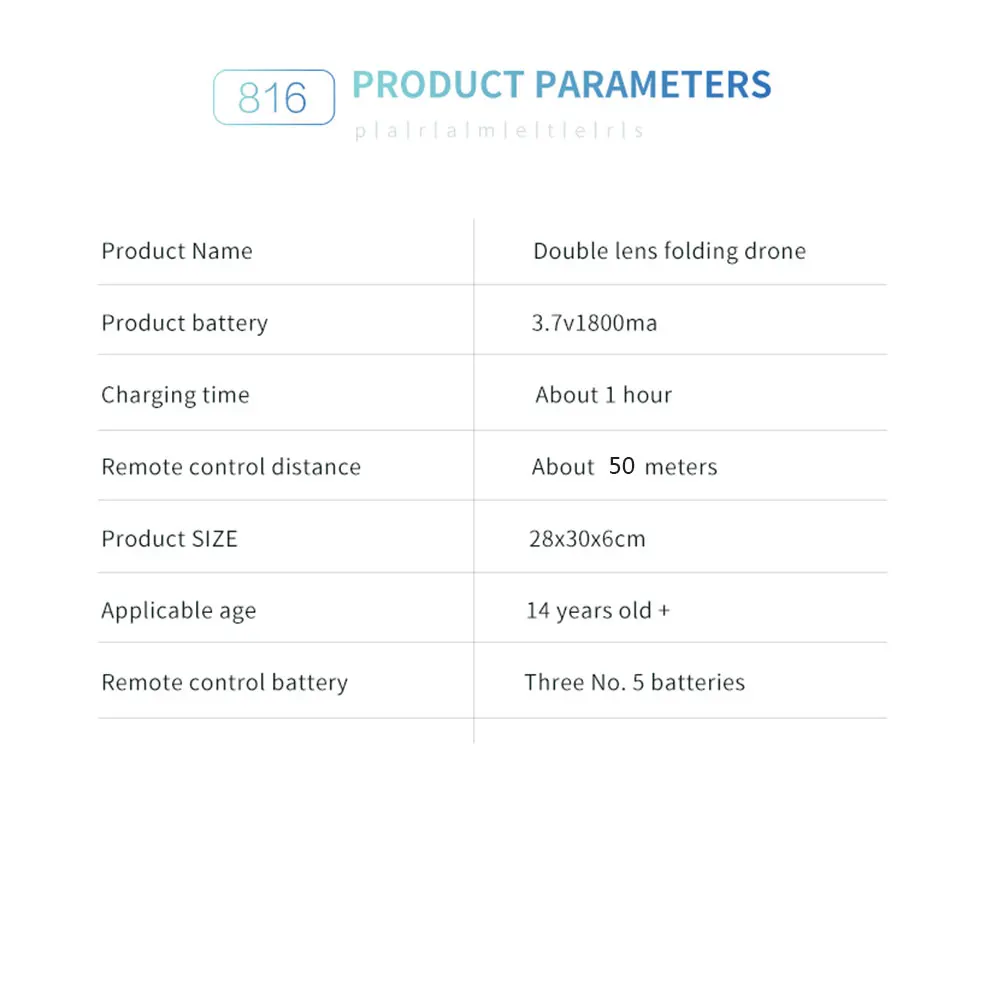Select the Remote control battery label

click(x=224, y=682)
